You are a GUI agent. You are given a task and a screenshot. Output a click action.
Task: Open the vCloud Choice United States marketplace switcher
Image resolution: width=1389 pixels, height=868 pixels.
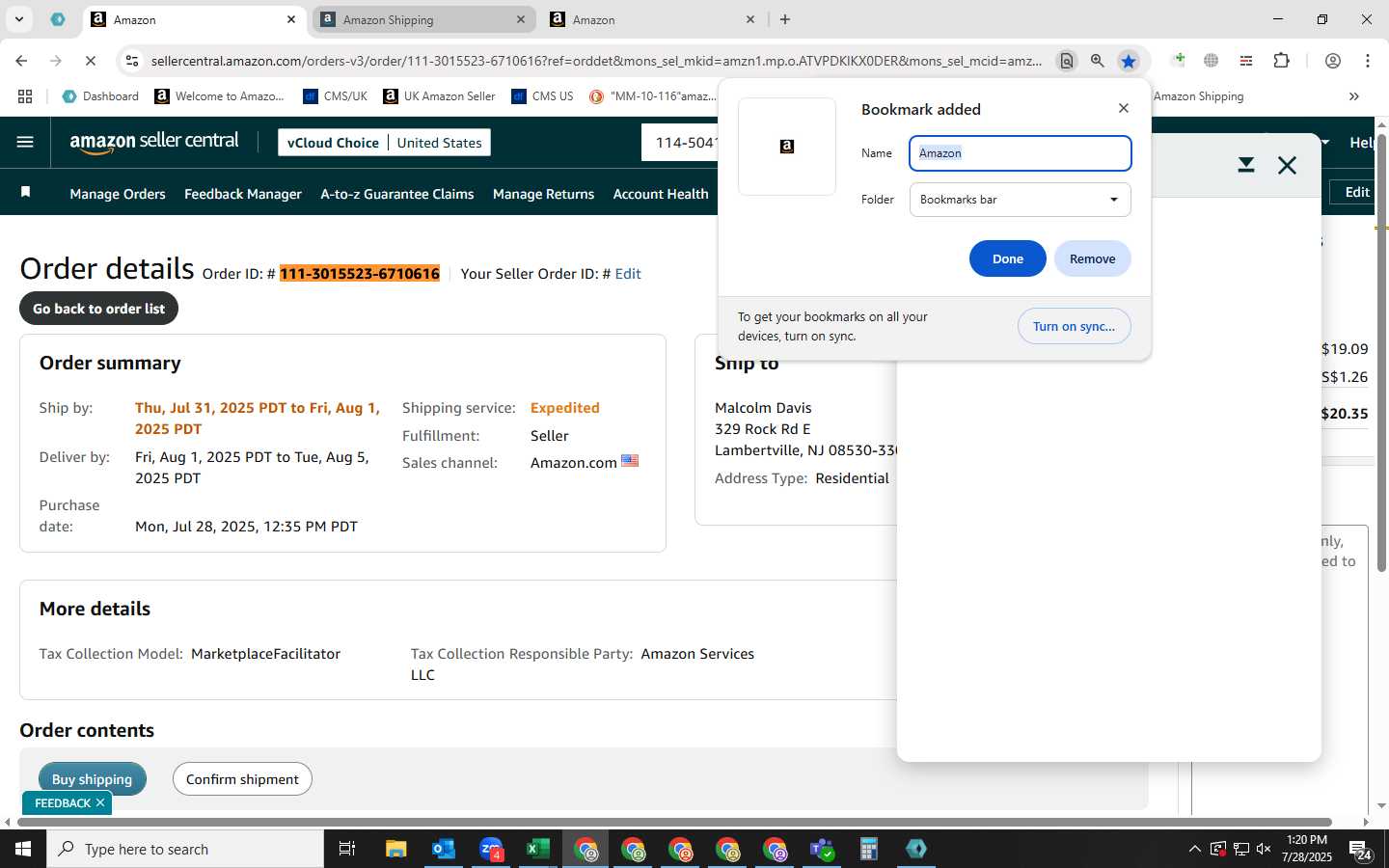(x=384, y=143)
